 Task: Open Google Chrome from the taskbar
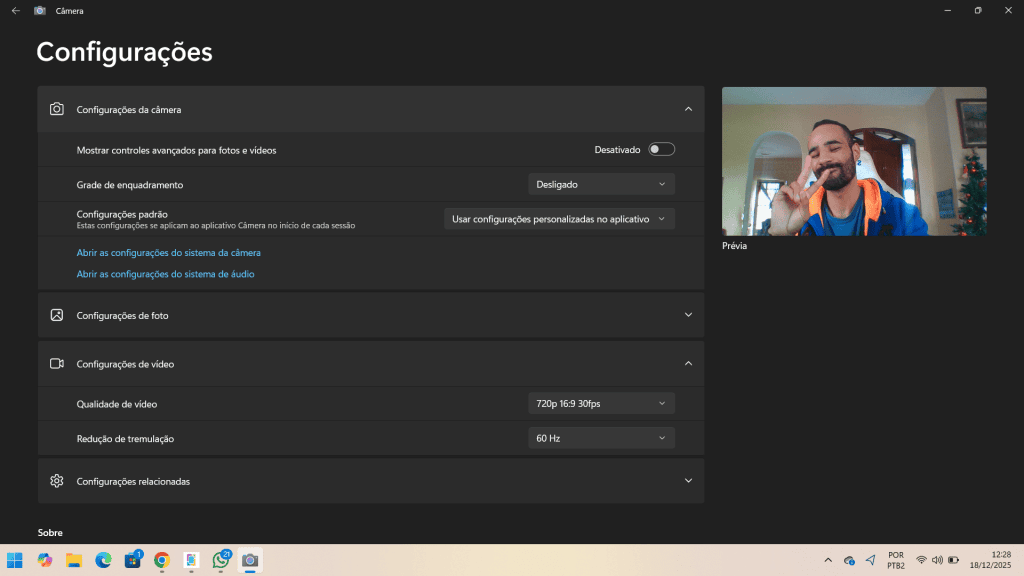[162, 560]
